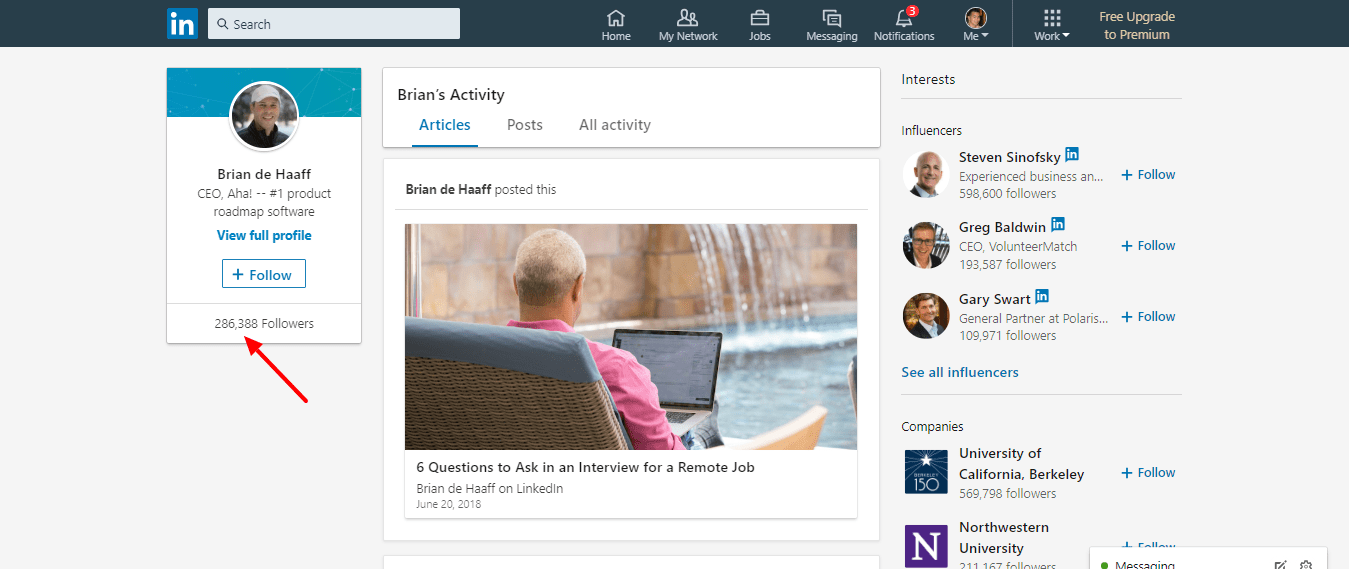Open View full profile link
The width and height of the screenshot is (1349, 569).
click(x=264, y=235)
